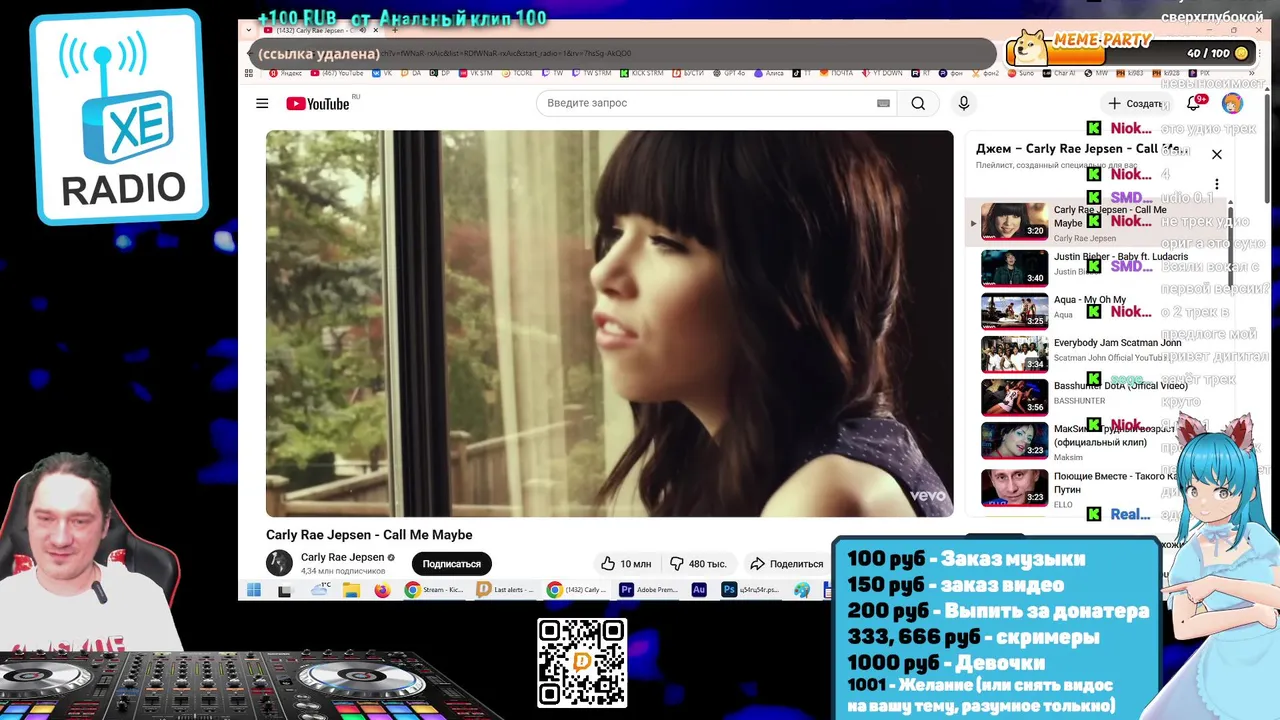Image resolution: width=1280 pixels, height=720 pixels.
Task: Open the ПОЧТА bookmark
Action: pos(838,73)
